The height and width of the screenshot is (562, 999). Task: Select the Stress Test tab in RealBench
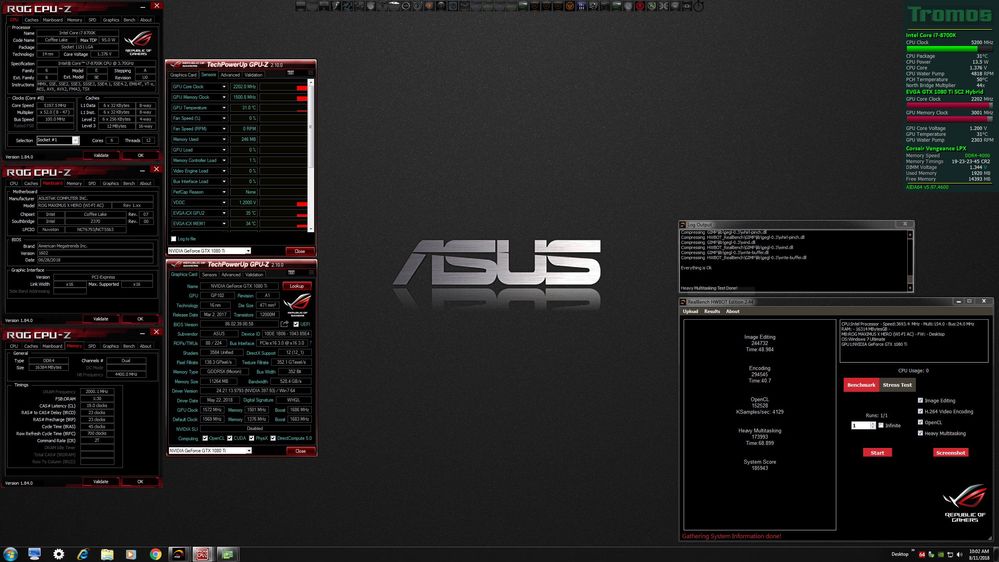point(897,385)
